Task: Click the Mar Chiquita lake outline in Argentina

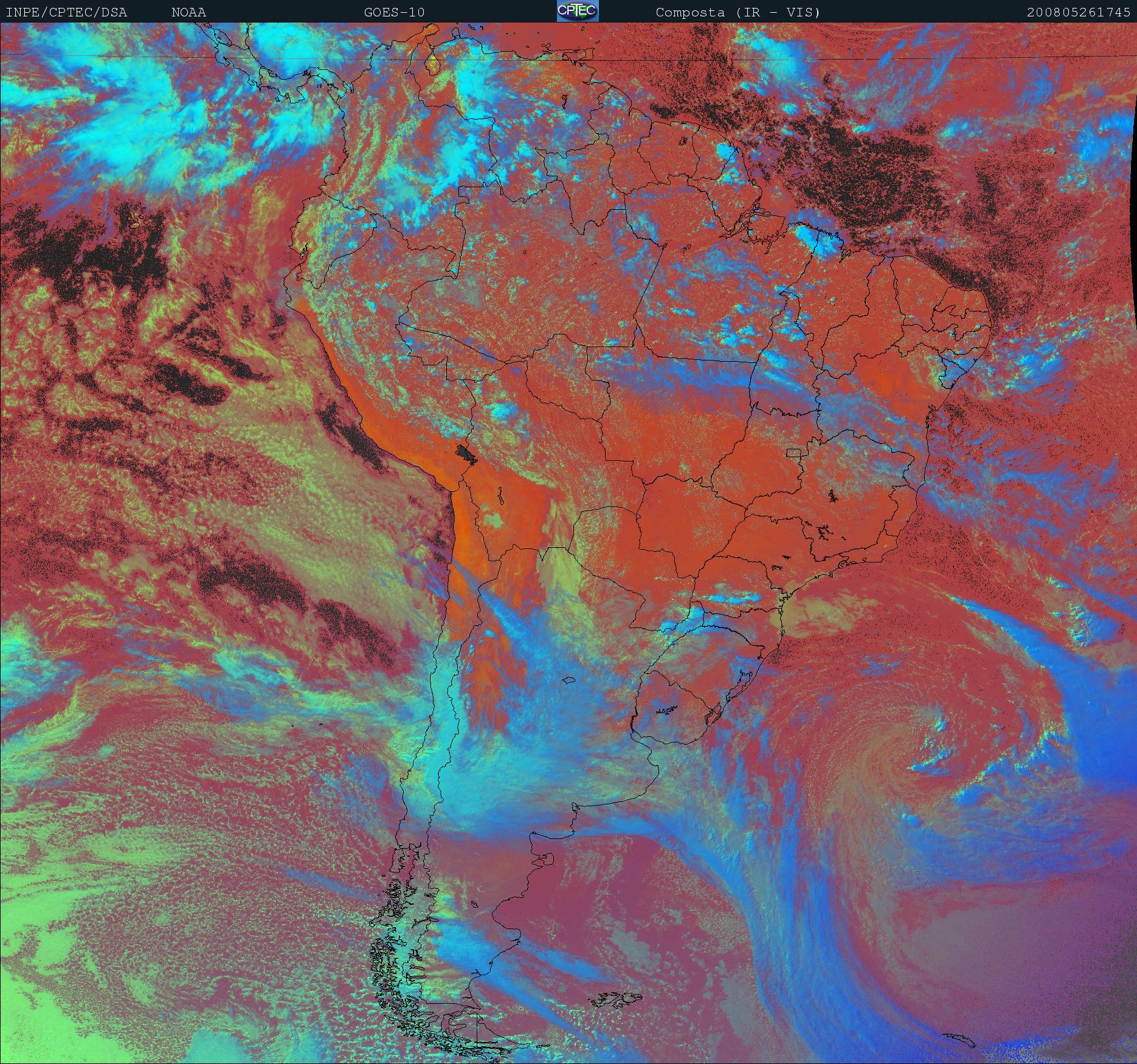Action: pyautogui.click(x=569, y=681)
